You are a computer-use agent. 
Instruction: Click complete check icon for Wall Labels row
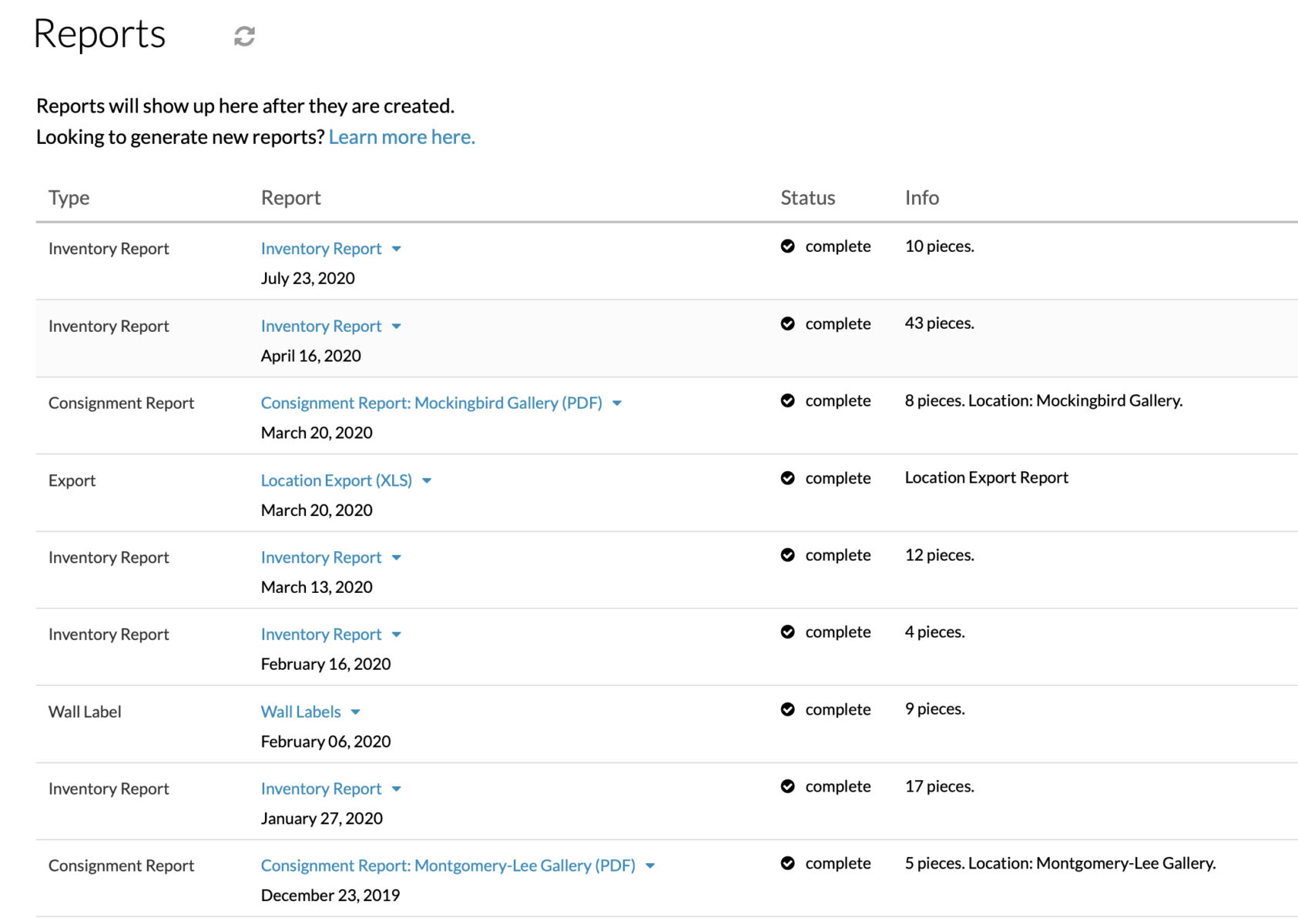coord(787,709)
